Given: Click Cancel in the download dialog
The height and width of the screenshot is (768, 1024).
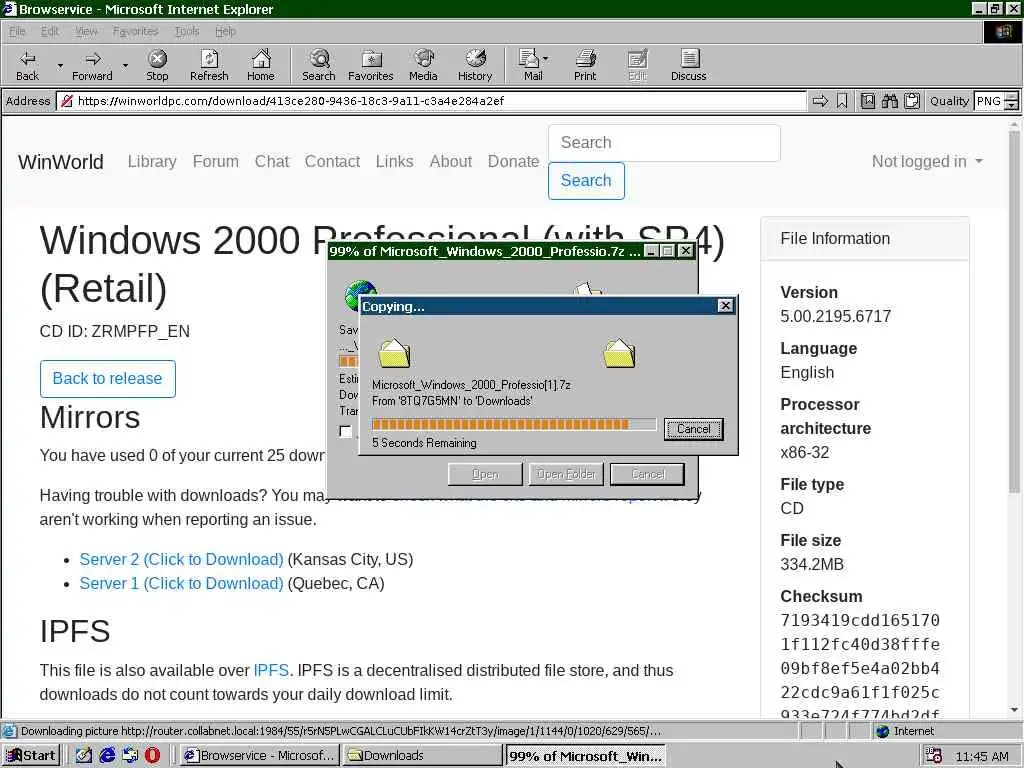Looking at the screenshot, I should click(x=647, y=474).
